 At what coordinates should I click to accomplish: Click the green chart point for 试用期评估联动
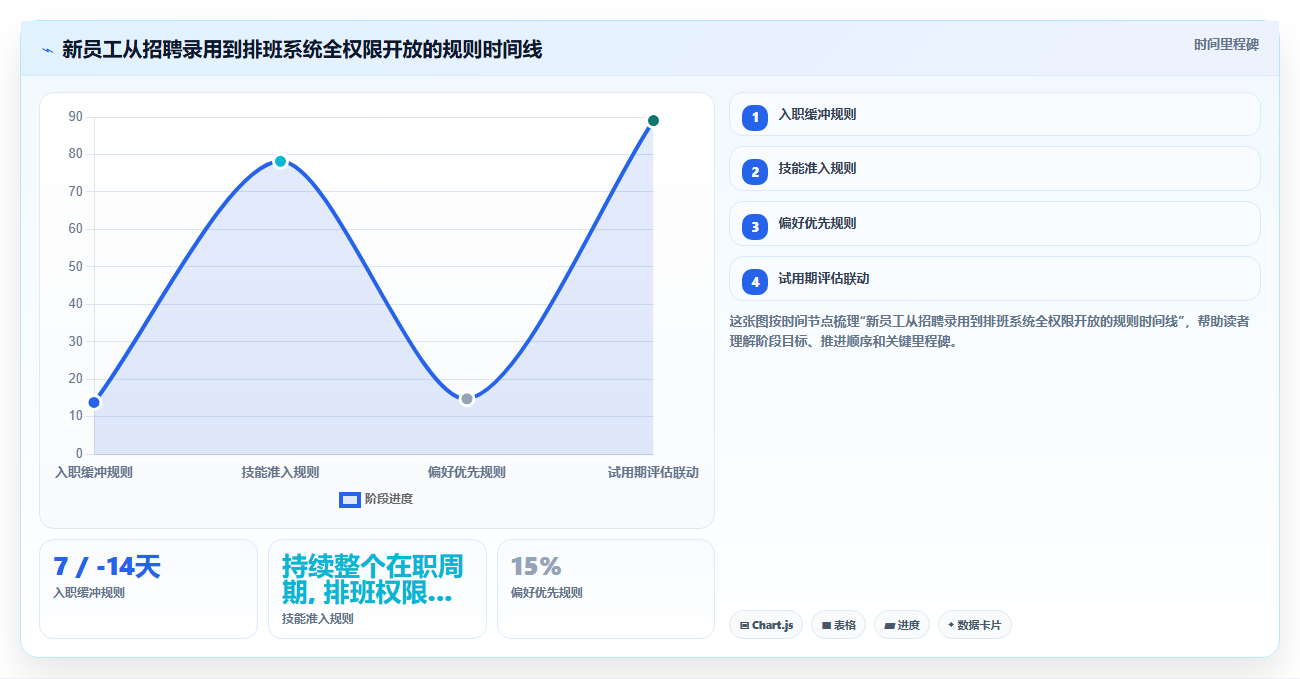[x=653, y=121]
